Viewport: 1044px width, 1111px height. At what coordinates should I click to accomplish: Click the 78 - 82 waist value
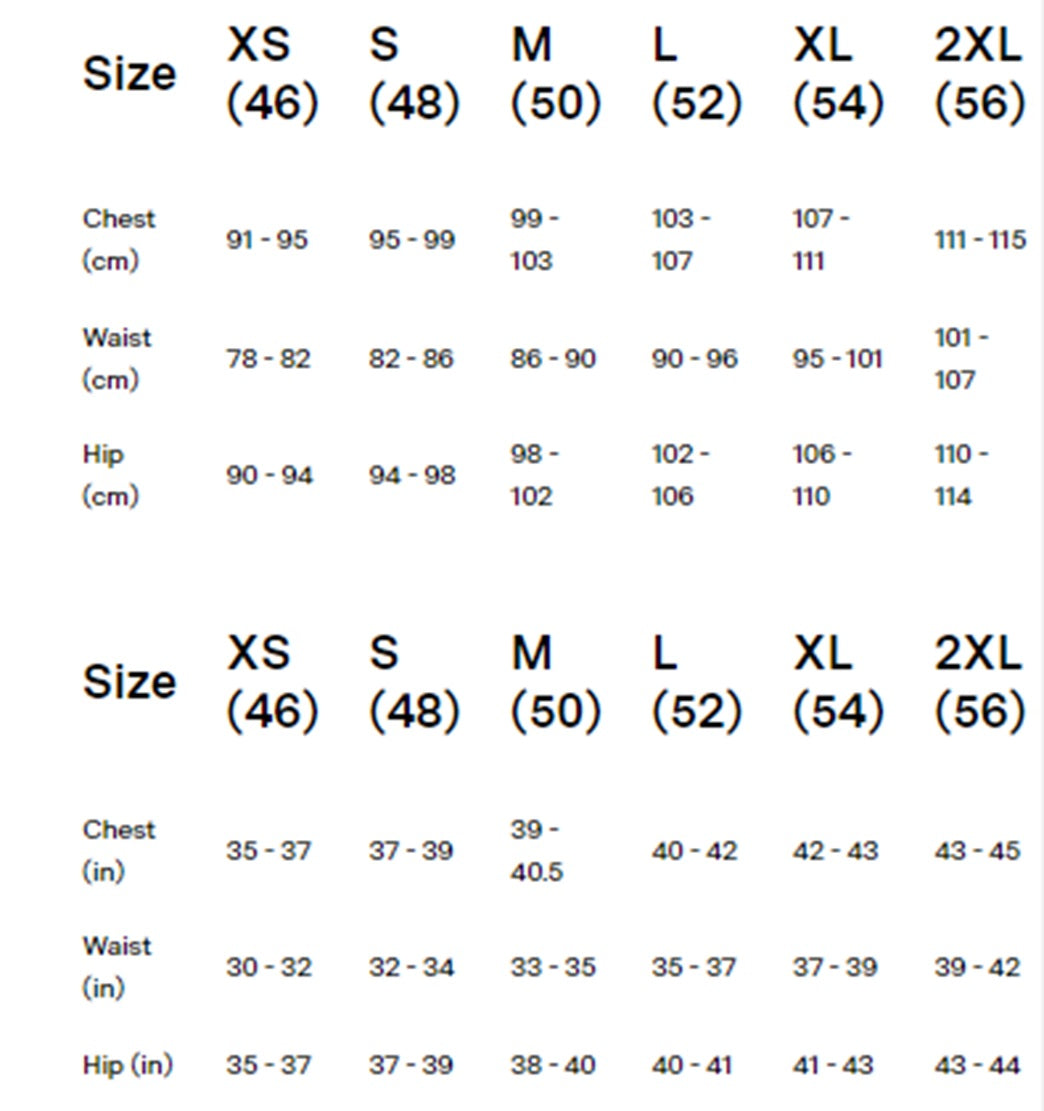click(x=268, y=358)
